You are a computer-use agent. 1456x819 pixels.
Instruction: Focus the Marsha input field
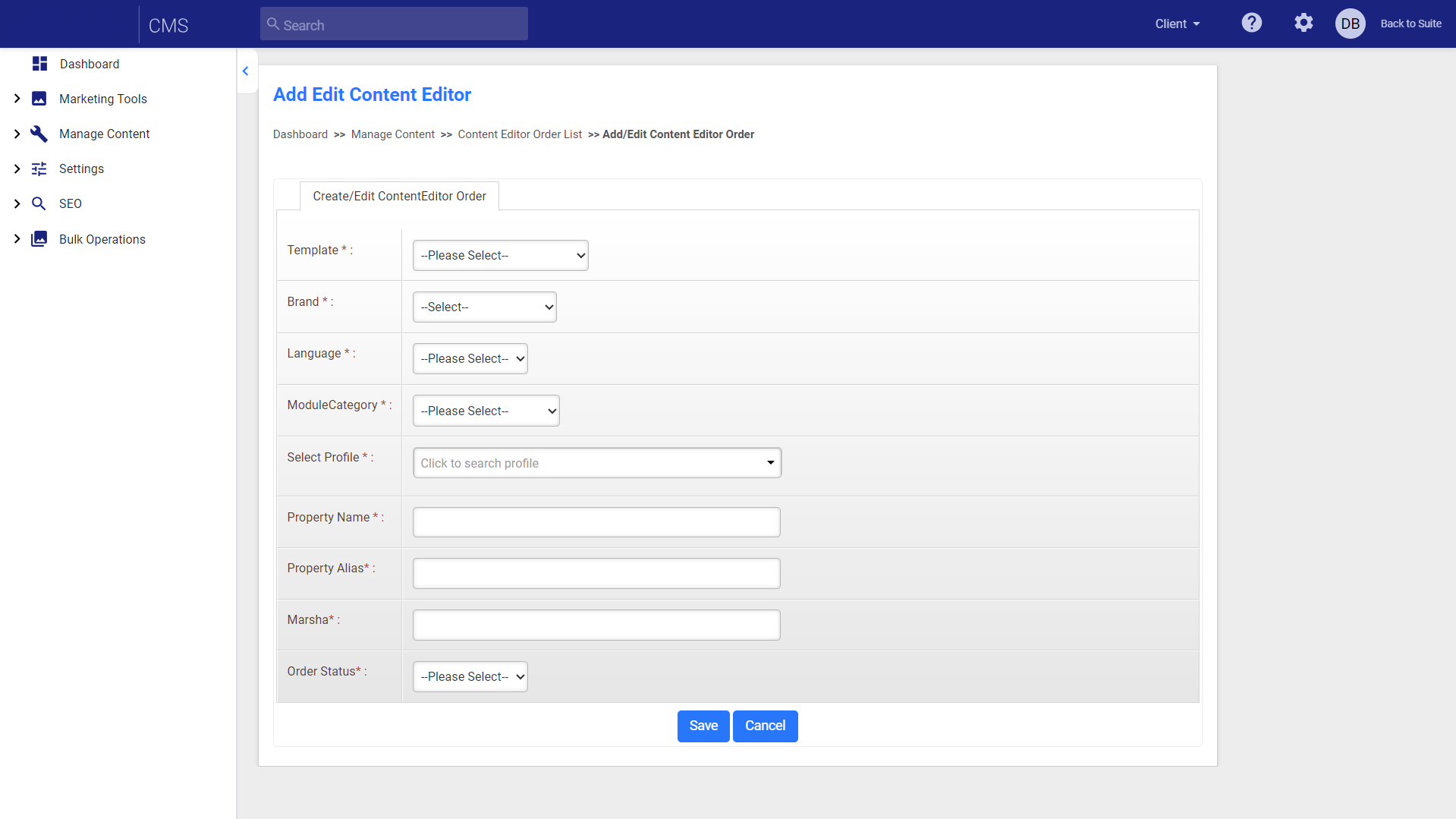[x=596, y=625]
